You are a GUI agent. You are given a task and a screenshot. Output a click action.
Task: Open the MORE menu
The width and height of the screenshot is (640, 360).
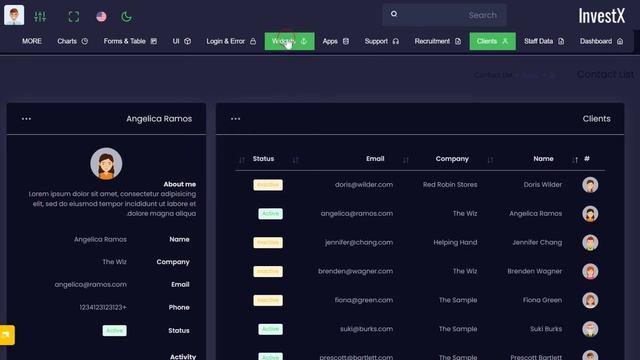[32, 41]
